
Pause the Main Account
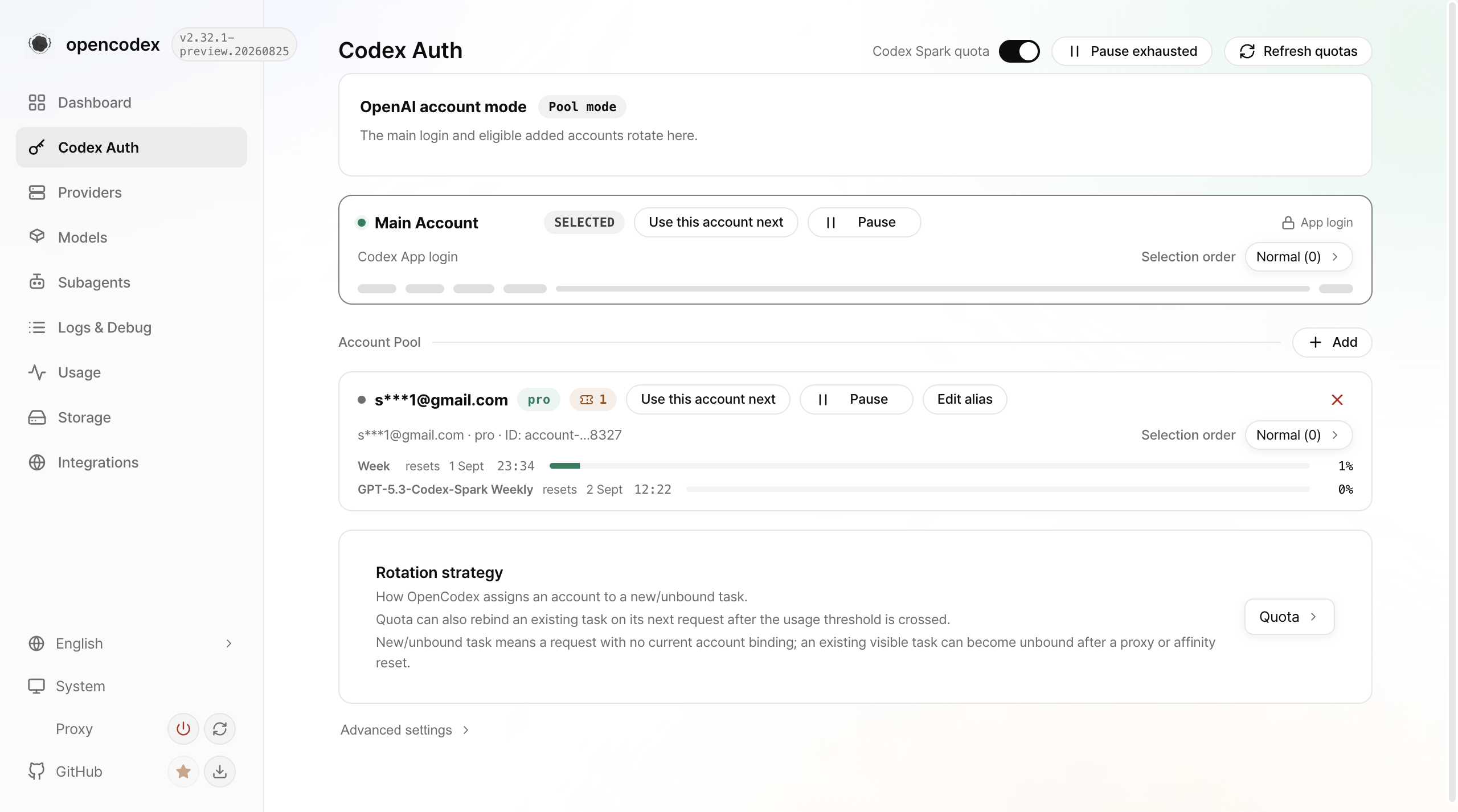(864, 222)
